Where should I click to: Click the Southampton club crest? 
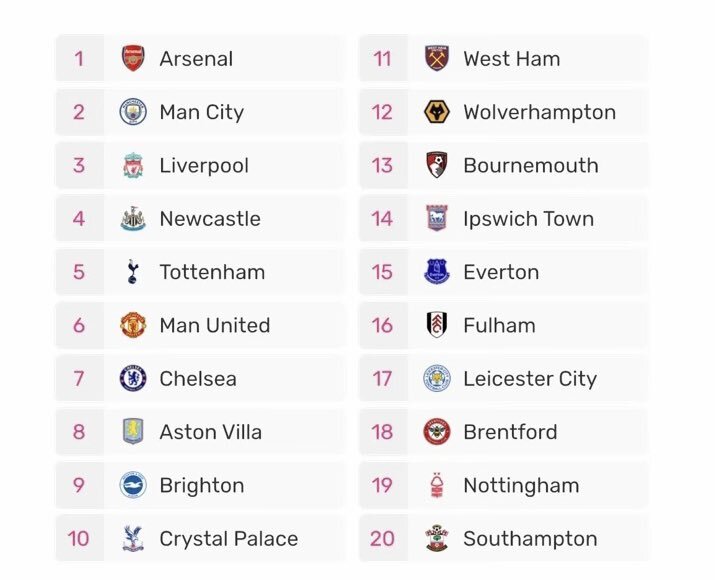coord(437,539)
